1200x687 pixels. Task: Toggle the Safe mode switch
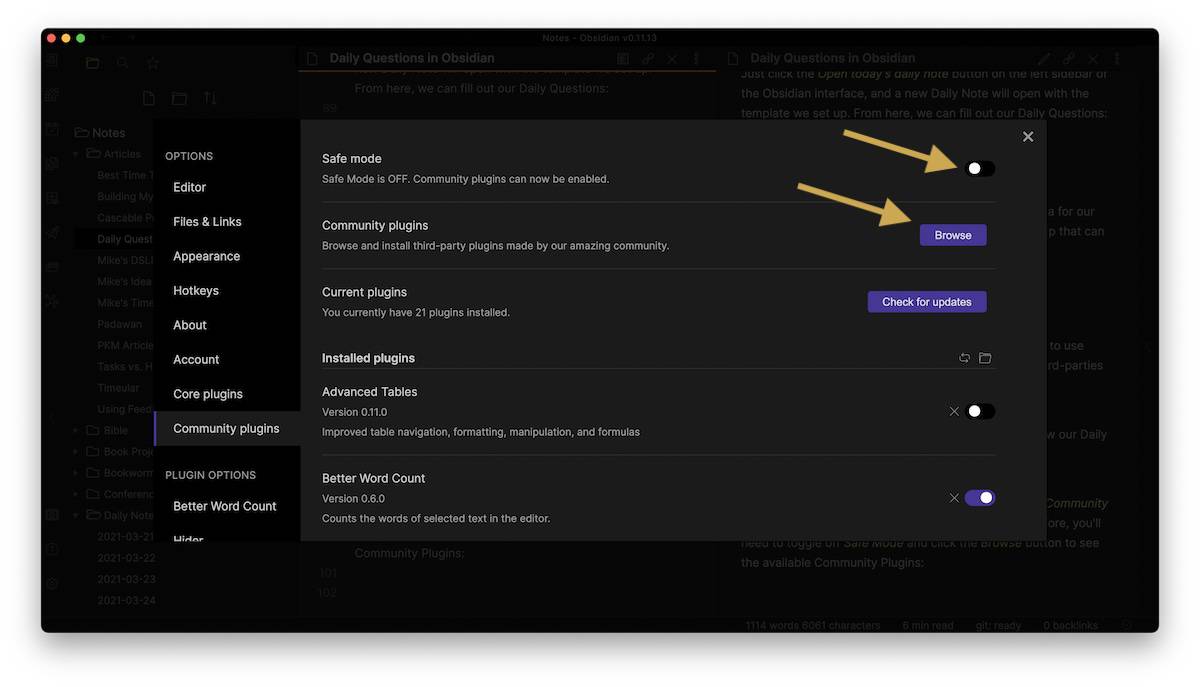(980, 168)
